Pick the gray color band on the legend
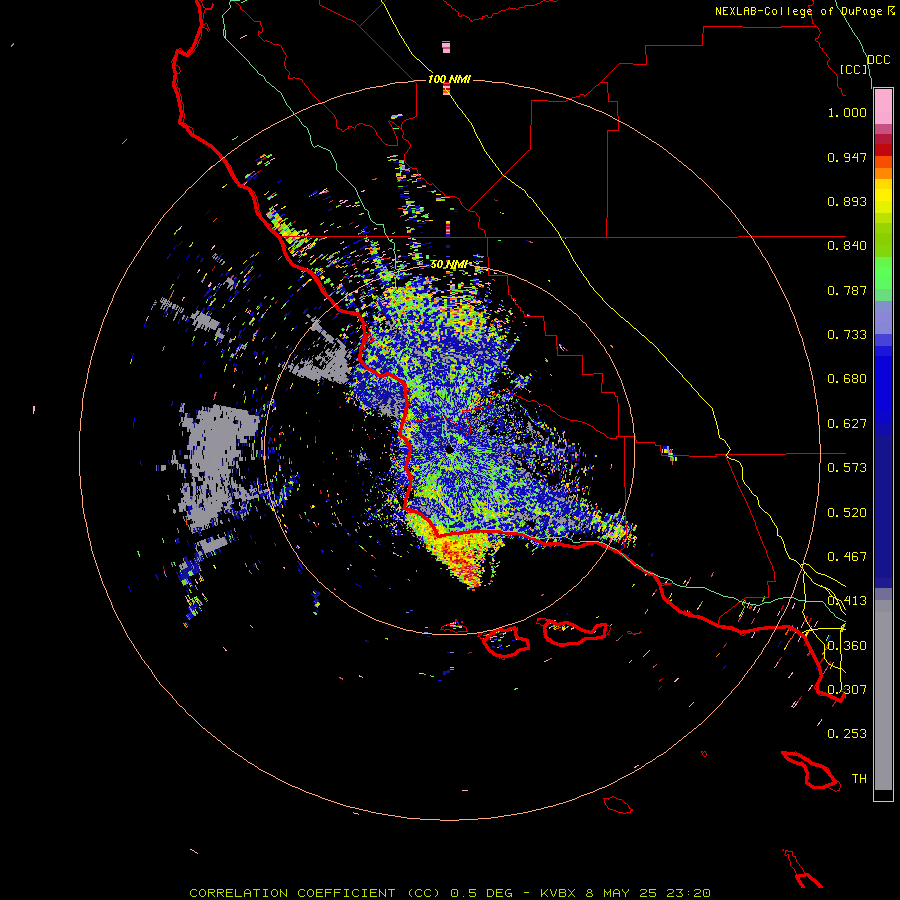900x900 pixels. click(883, 695)
